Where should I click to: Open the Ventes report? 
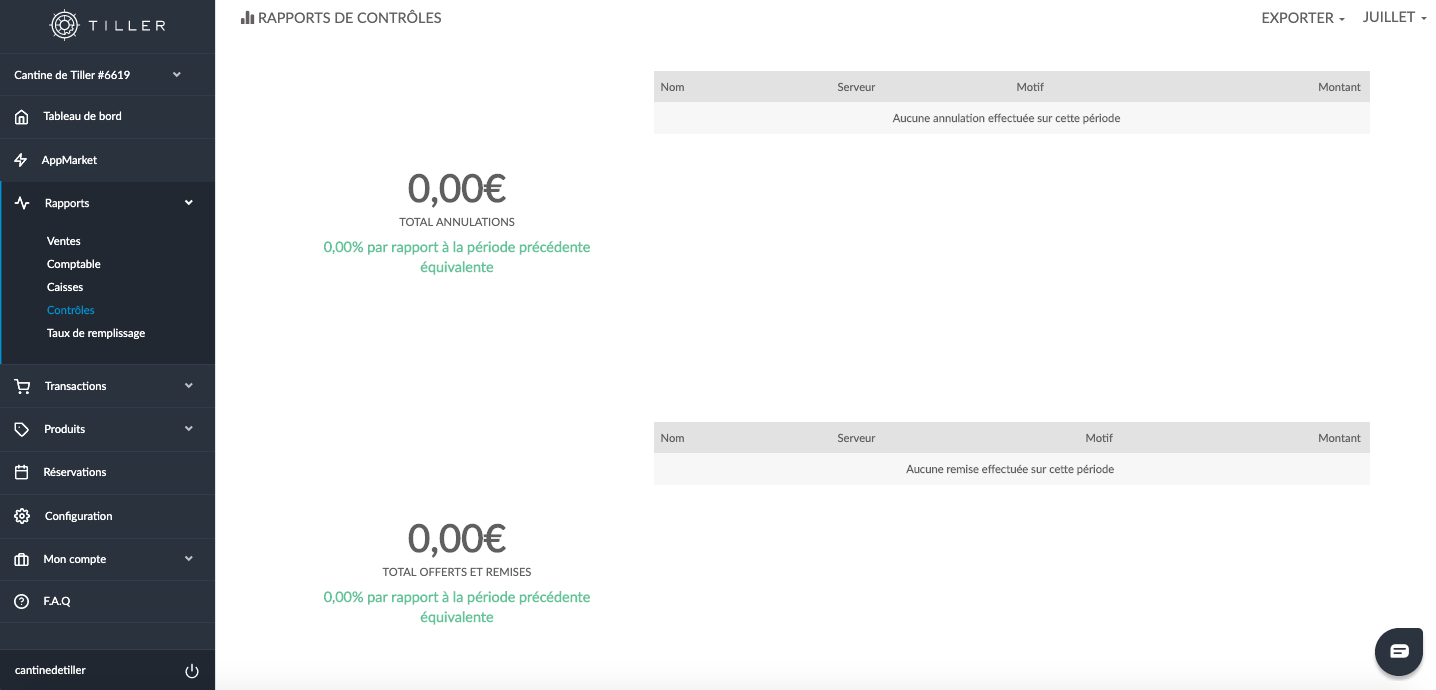(64, 241)
